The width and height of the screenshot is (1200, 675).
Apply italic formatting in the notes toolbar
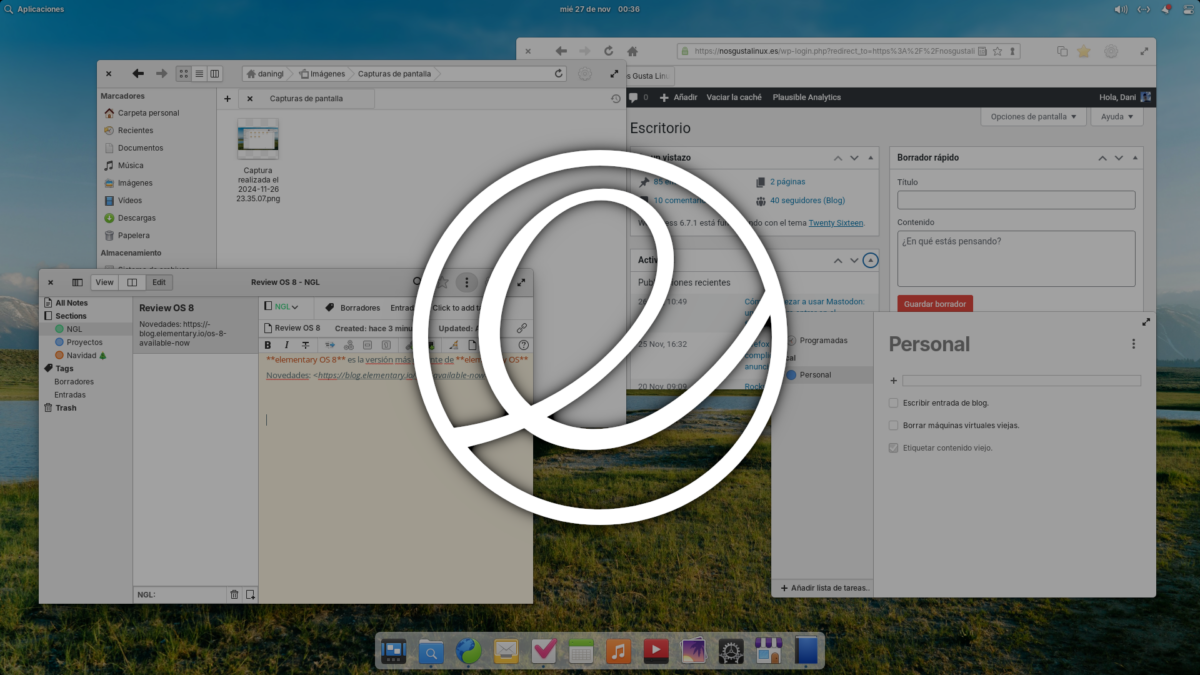[286, 345]
